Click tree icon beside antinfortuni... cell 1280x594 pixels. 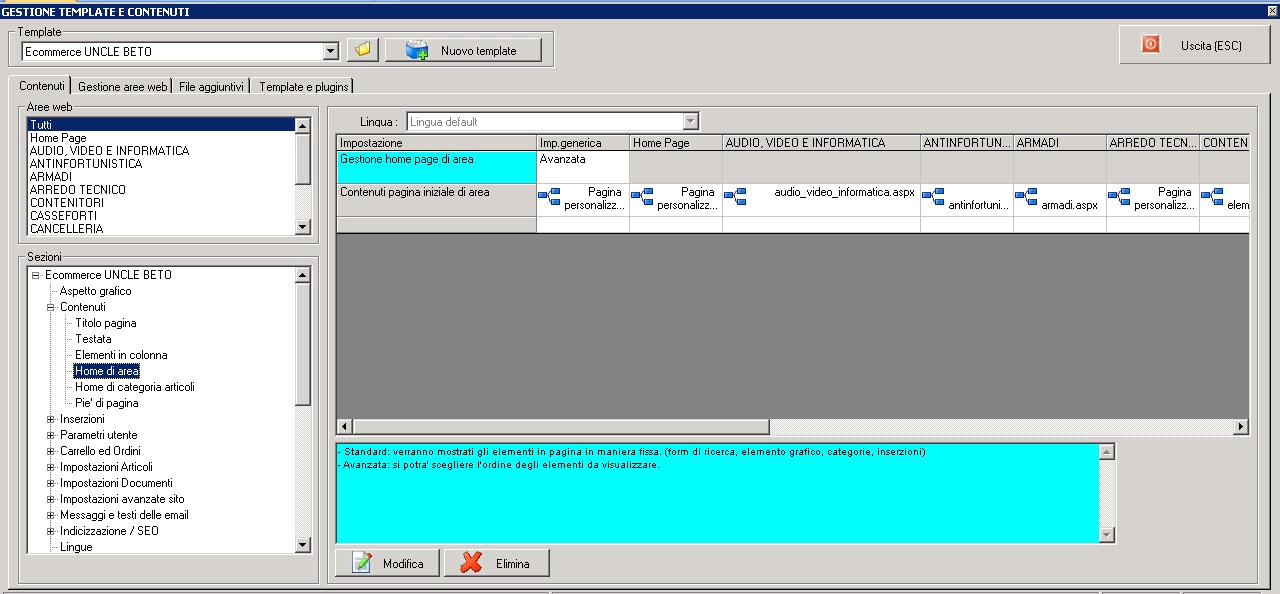click(933, 195)
